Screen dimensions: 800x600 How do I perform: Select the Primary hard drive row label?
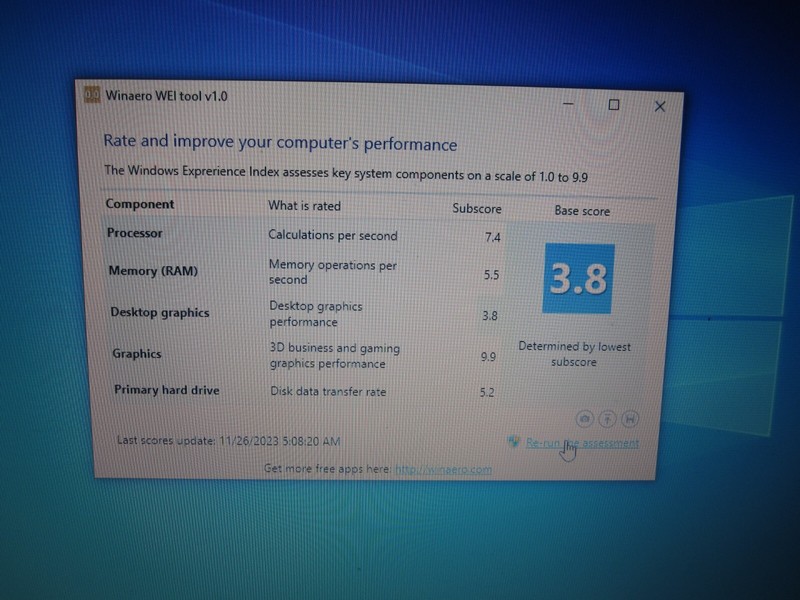click(x=167, y=390)
